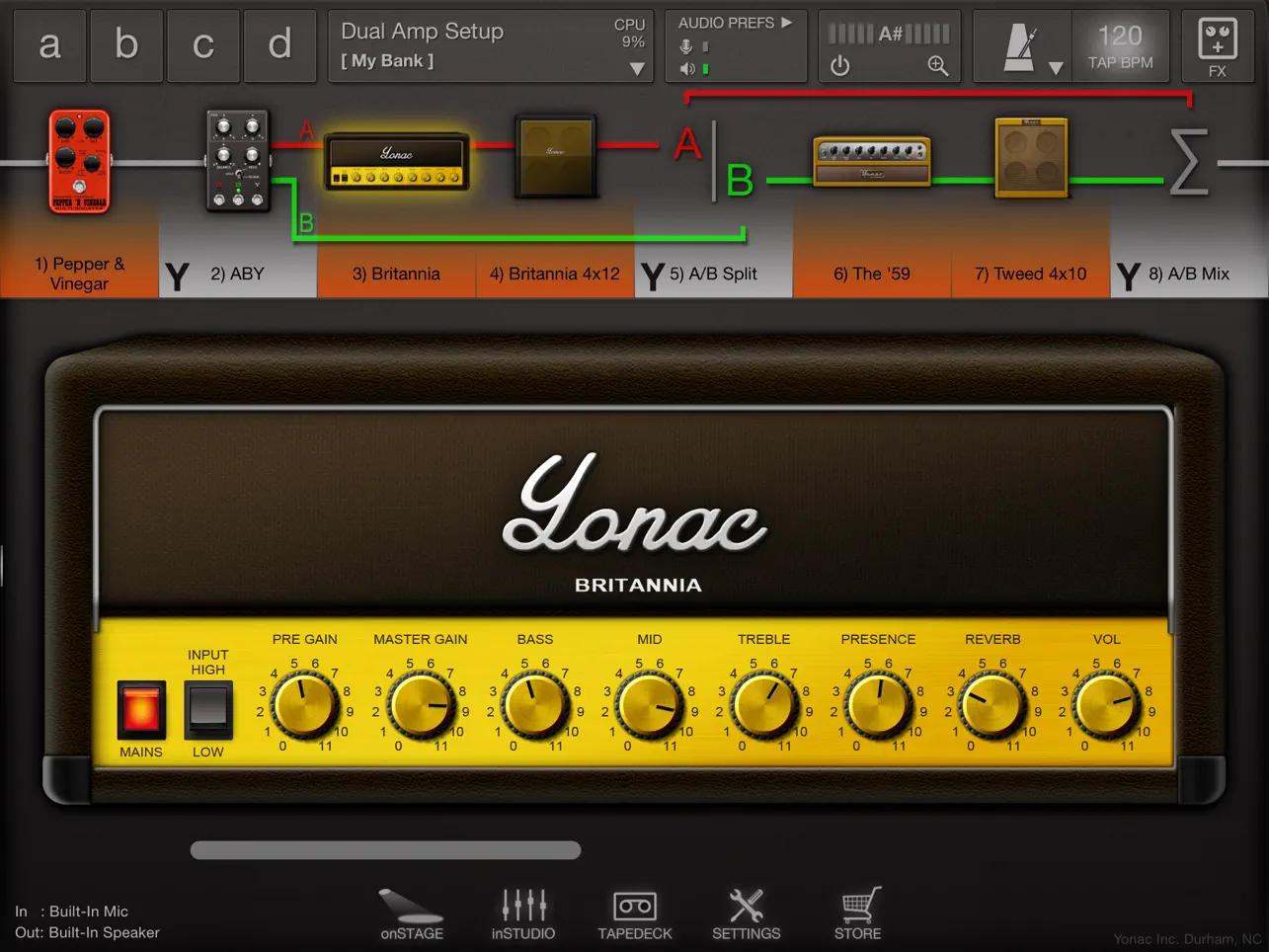Select the ABY splitter pedal icon

237,160
